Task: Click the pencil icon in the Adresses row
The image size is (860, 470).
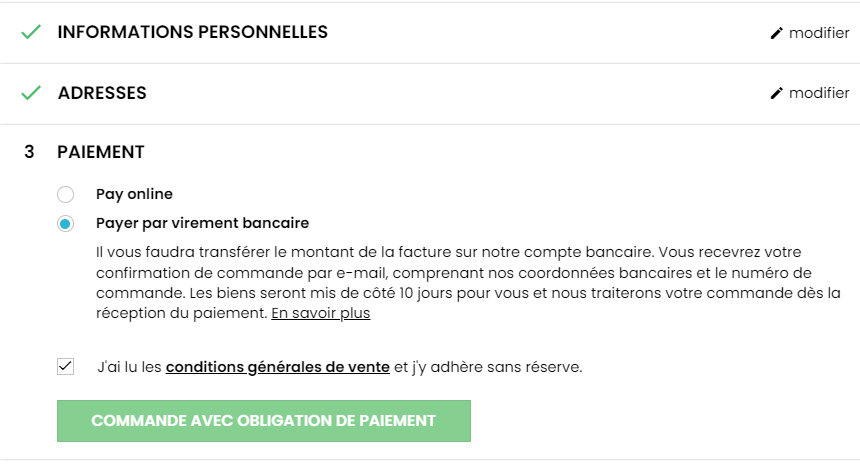Action: (777, 93)
